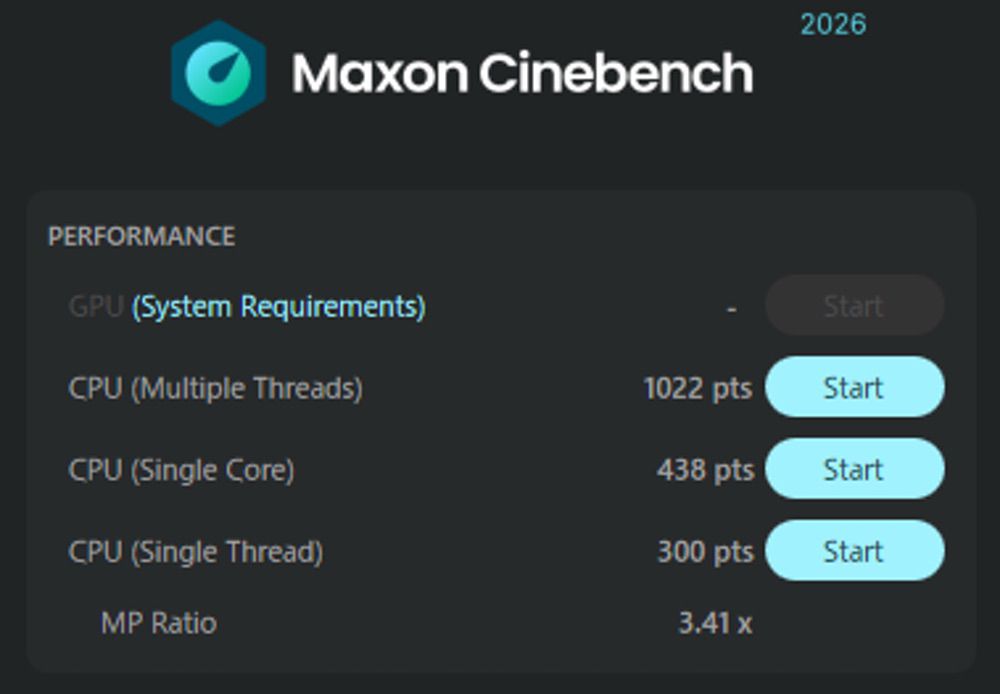Image resolution: width=1000 pixels, height=694 pixels.
Task: Click the disabled GPU Start button
Action: pos(855,306)
